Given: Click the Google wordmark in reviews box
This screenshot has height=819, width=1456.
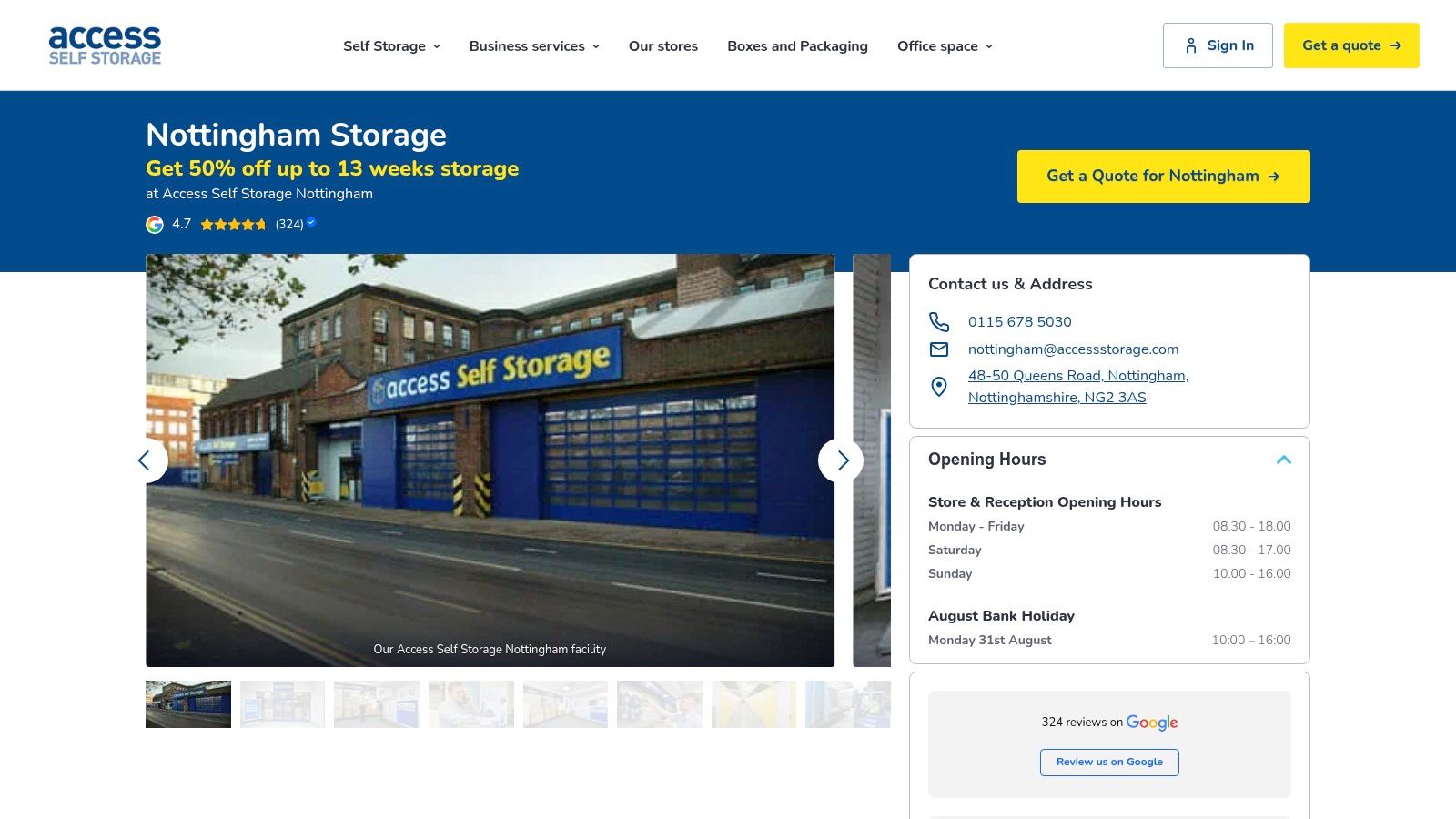Looking at the screenshot, I should pyautogui.click(x=1152, y=723).
